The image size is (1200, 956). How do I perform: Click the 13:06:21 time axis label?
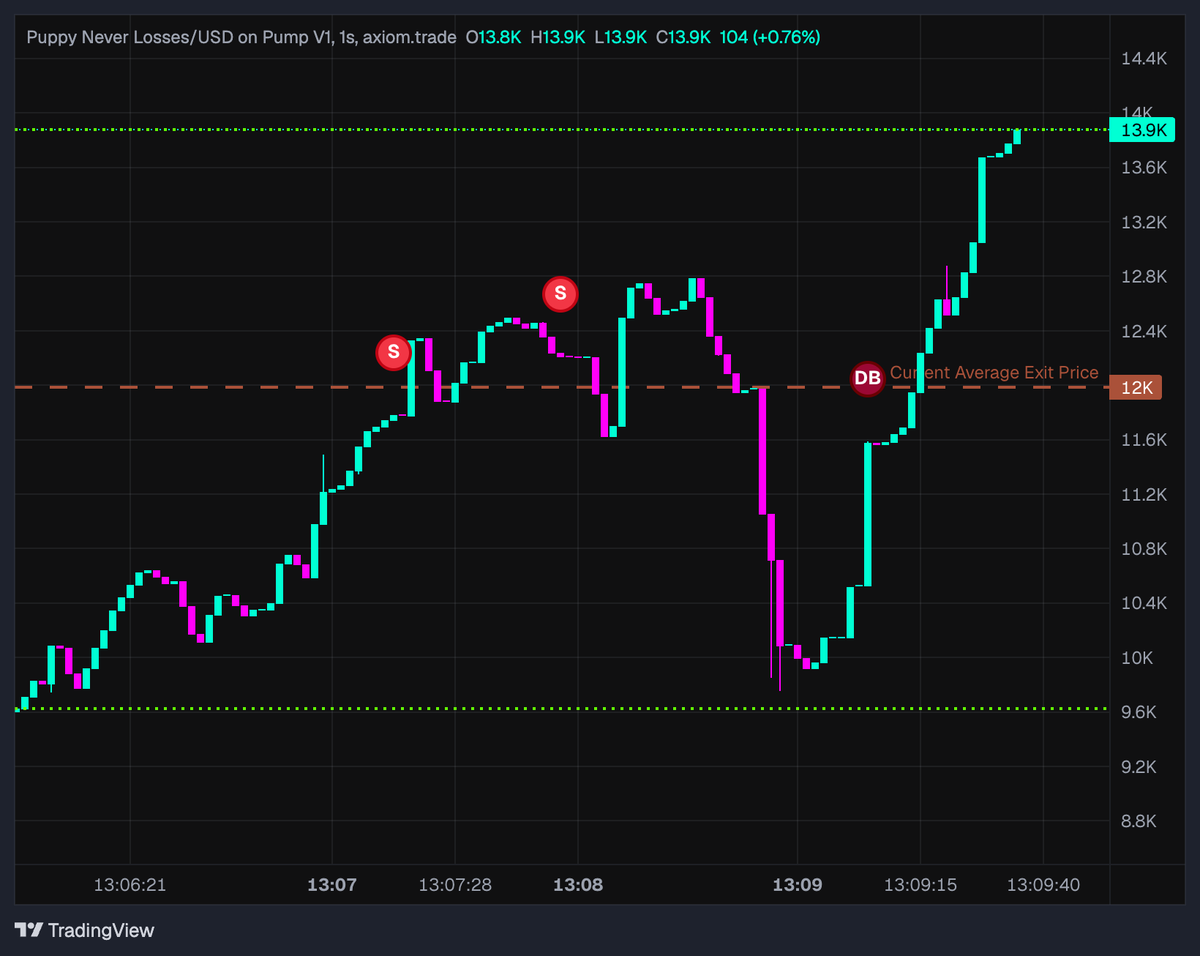point(129,885)
